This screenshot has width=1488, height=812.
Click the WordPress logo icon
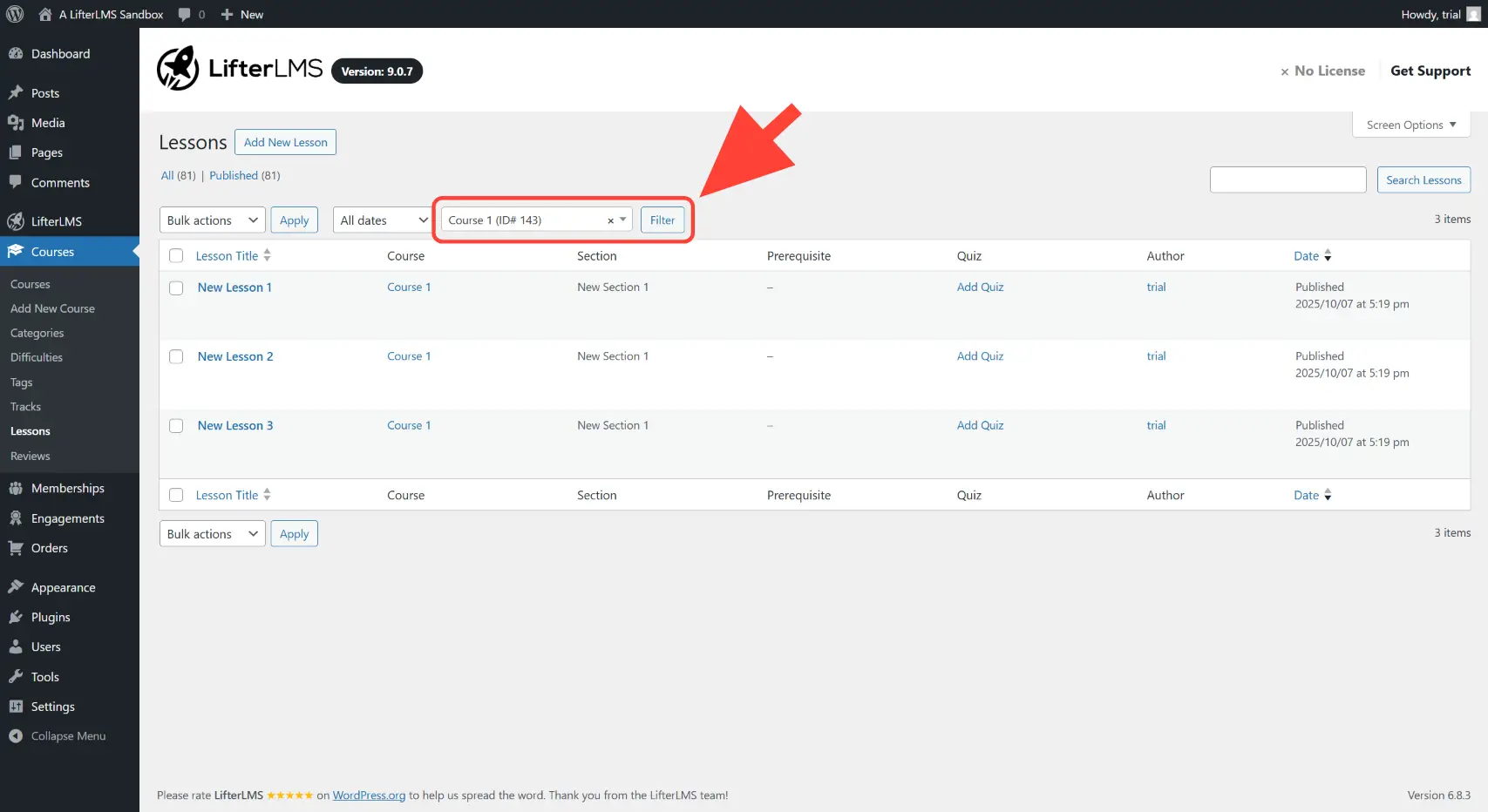point(15,14)
